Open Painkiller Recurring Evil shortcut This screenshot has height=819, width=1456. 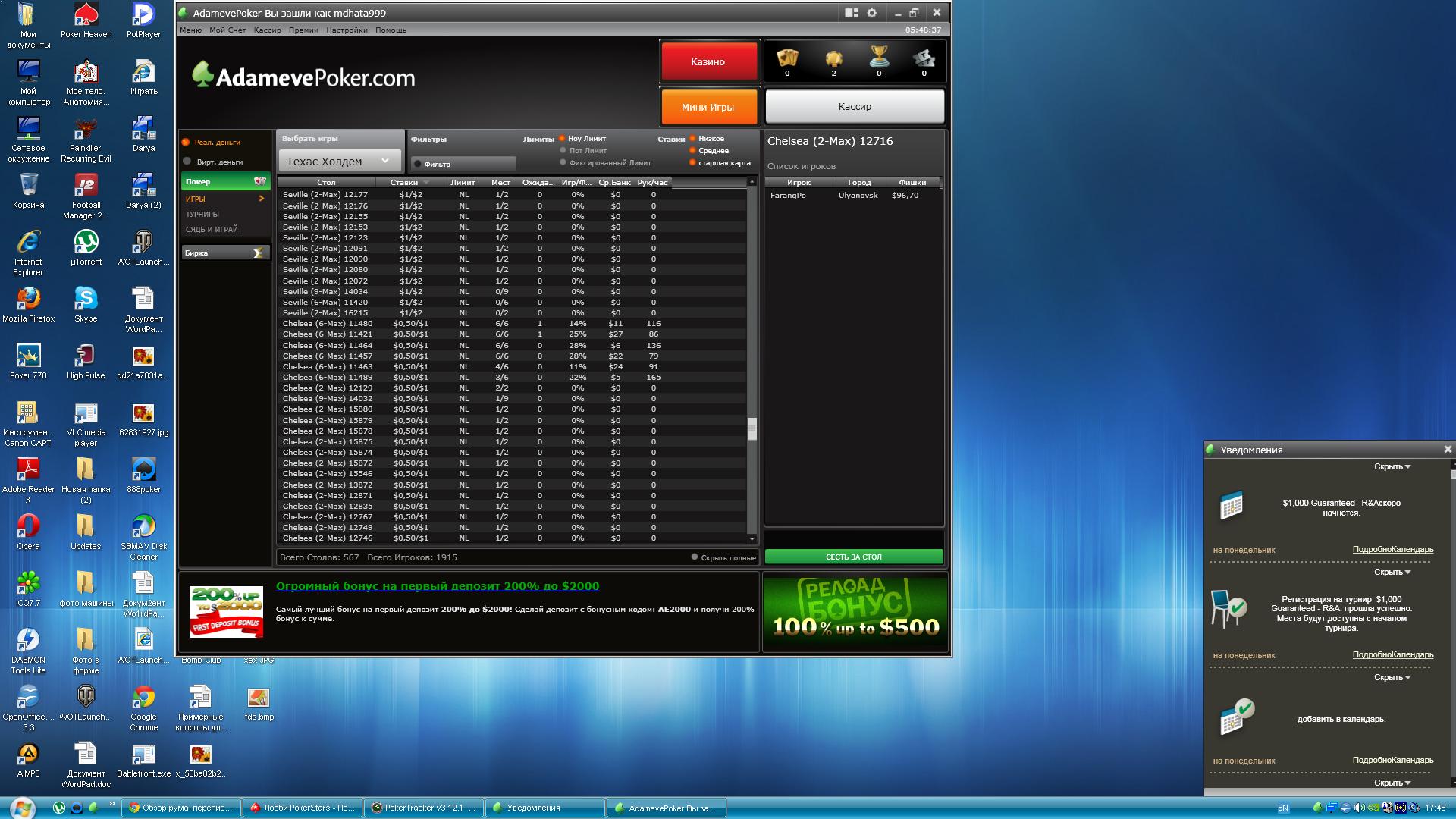[86, 140]
